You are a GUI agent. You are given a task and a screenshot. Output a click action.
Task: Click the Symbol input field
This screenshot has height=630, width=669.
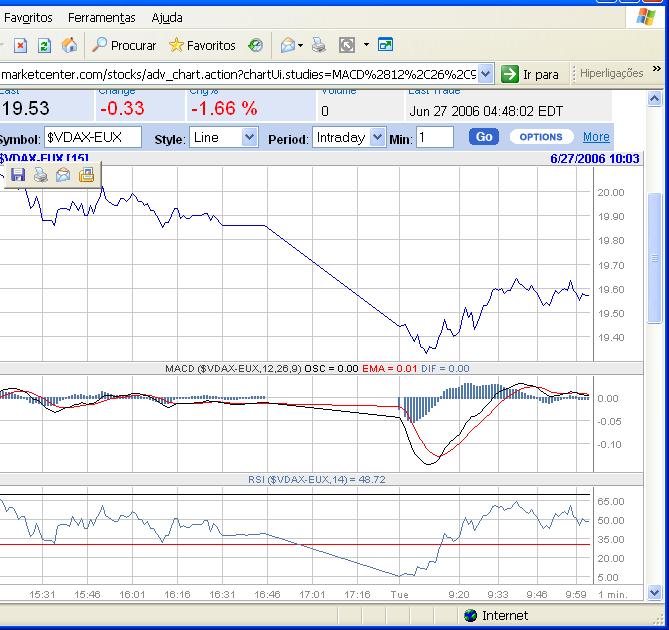pos(92,137)
